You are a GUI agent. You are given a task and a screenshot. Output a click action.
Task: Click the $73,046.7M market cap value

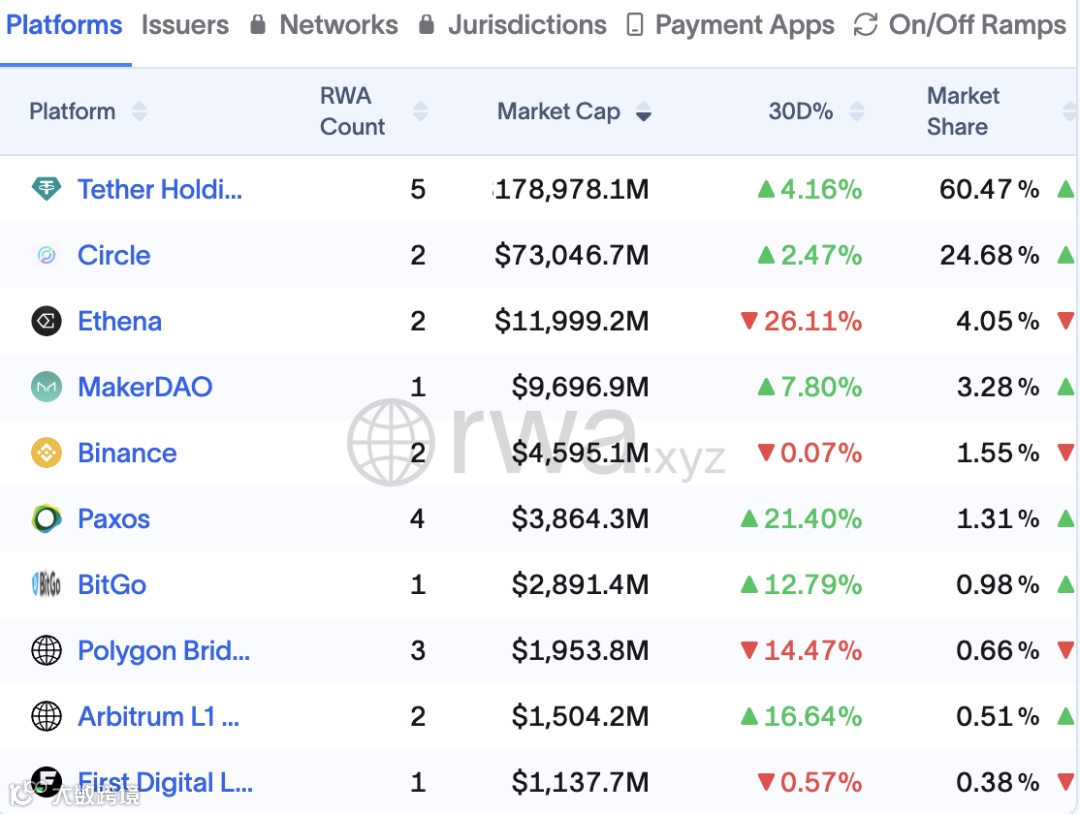(x=572, y=255)
